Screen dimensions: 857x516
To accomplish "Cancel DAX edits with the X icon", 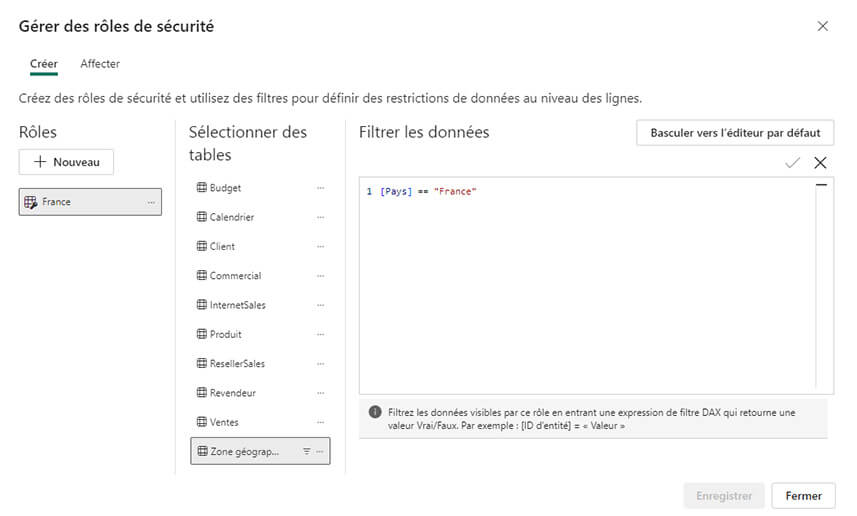I will pos(820,162).
